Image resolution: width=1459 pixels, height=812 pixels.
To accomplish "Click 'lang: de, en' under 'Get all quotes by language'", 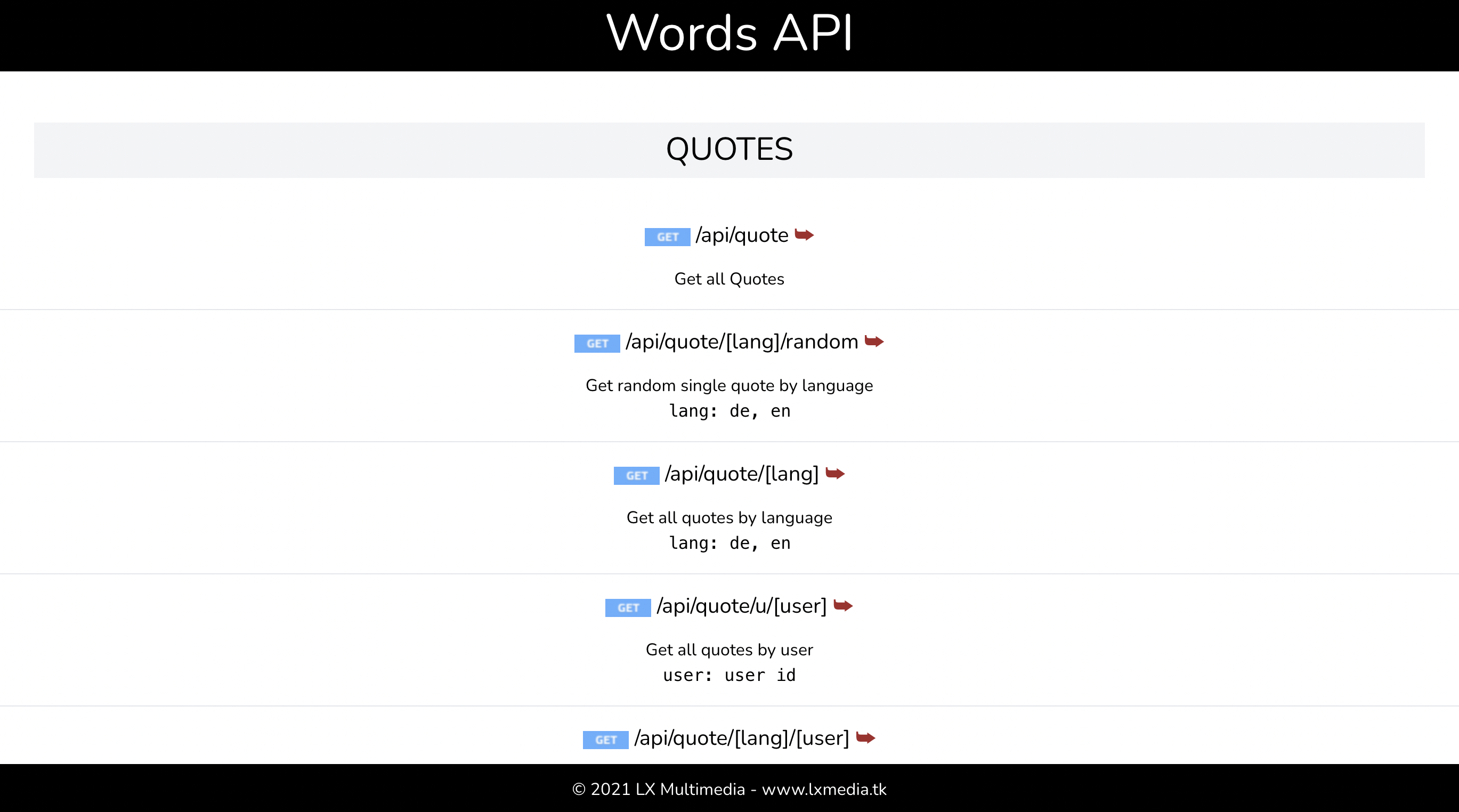I will 729,542.
